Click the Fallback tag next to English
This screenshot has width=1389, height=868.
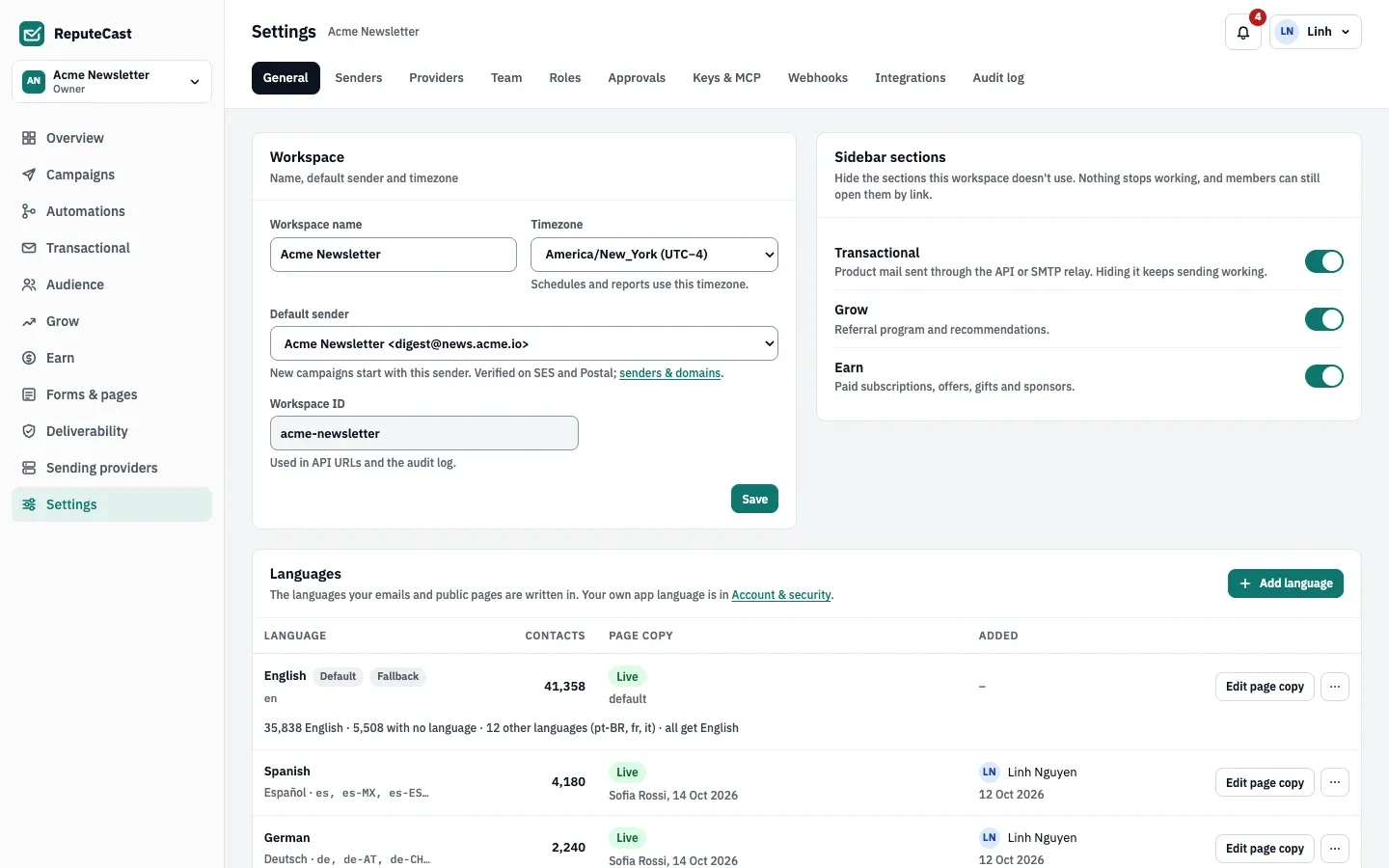click(x=397, y=676)
